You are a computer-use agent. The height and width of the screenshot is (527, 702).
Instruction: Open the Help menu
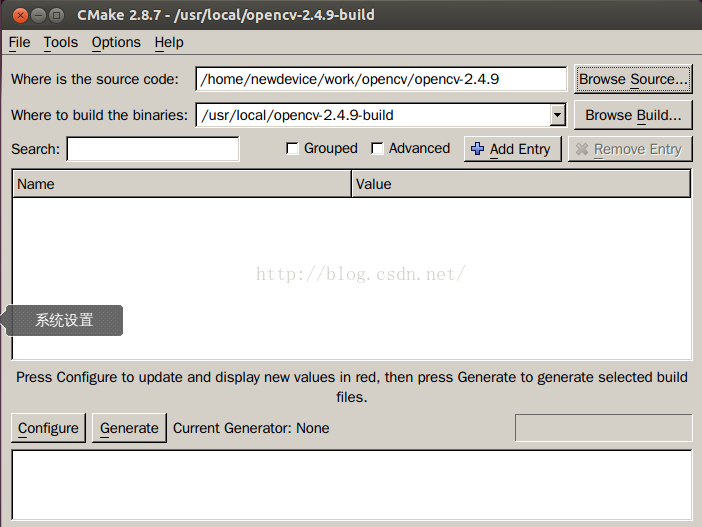[169, 43]
